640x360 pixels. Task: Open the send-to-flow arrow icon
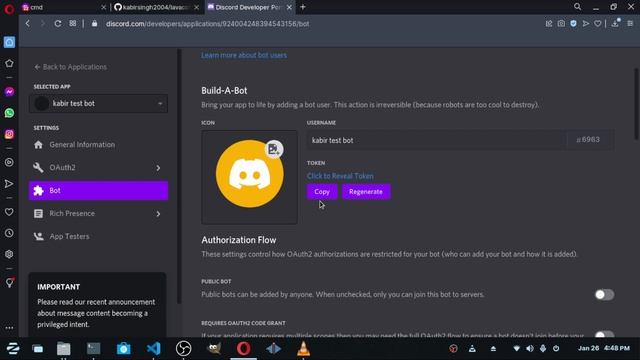586,24
